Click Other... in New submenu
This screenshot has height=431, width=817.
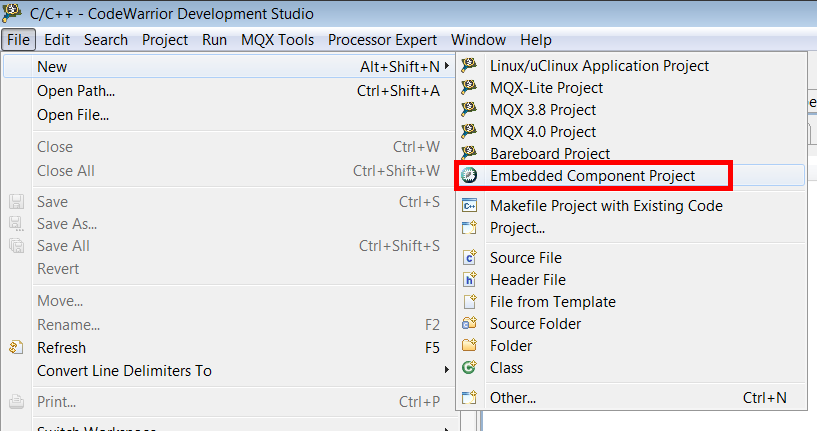click(x=512, y=398)
